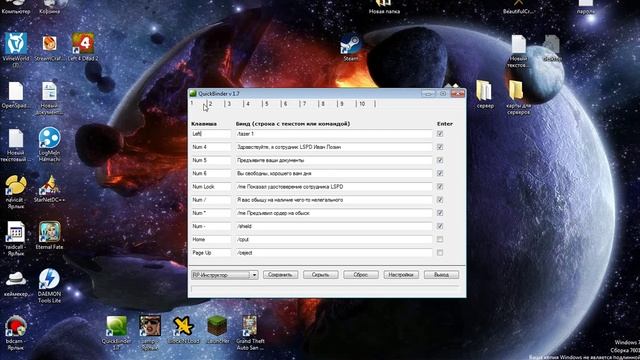Screen dimensions: 640x360
Task: Select the 'карты для серверов' folder
Action: tap(516, 91)
